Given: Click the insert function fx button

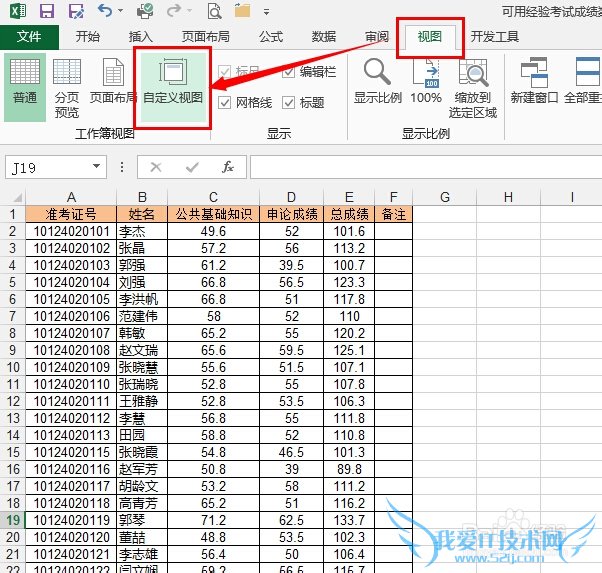Looking at the screenshot, I should pyautogui.click(x=228, y=167).
